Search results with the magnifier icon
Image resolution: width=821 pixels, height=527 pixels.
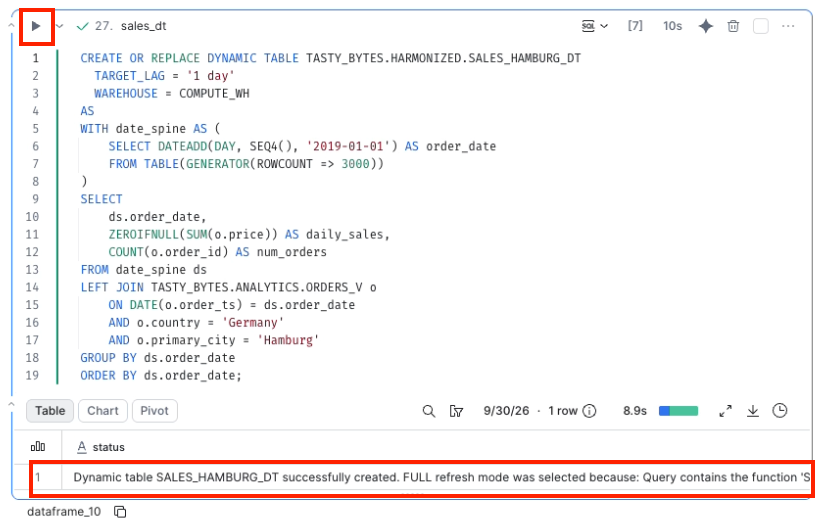[429, 411]
